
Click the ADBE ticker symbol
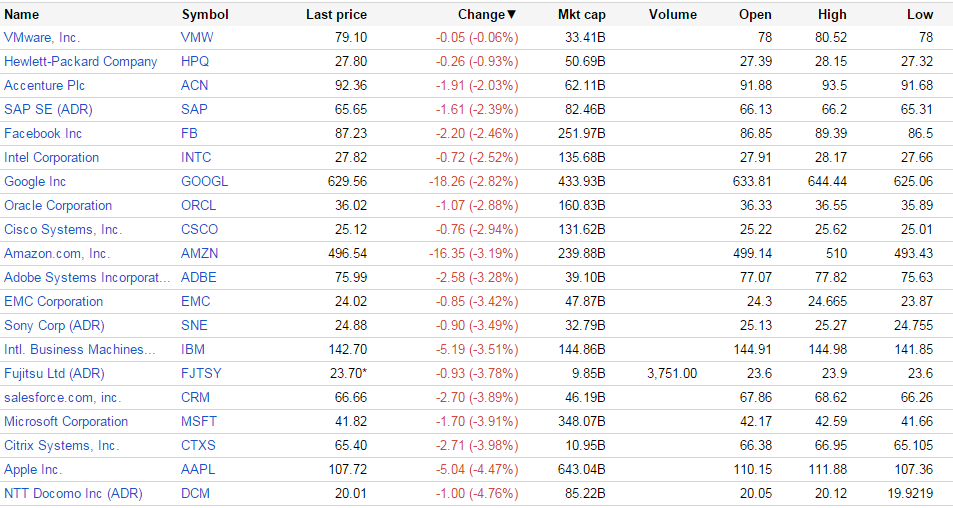199,277
